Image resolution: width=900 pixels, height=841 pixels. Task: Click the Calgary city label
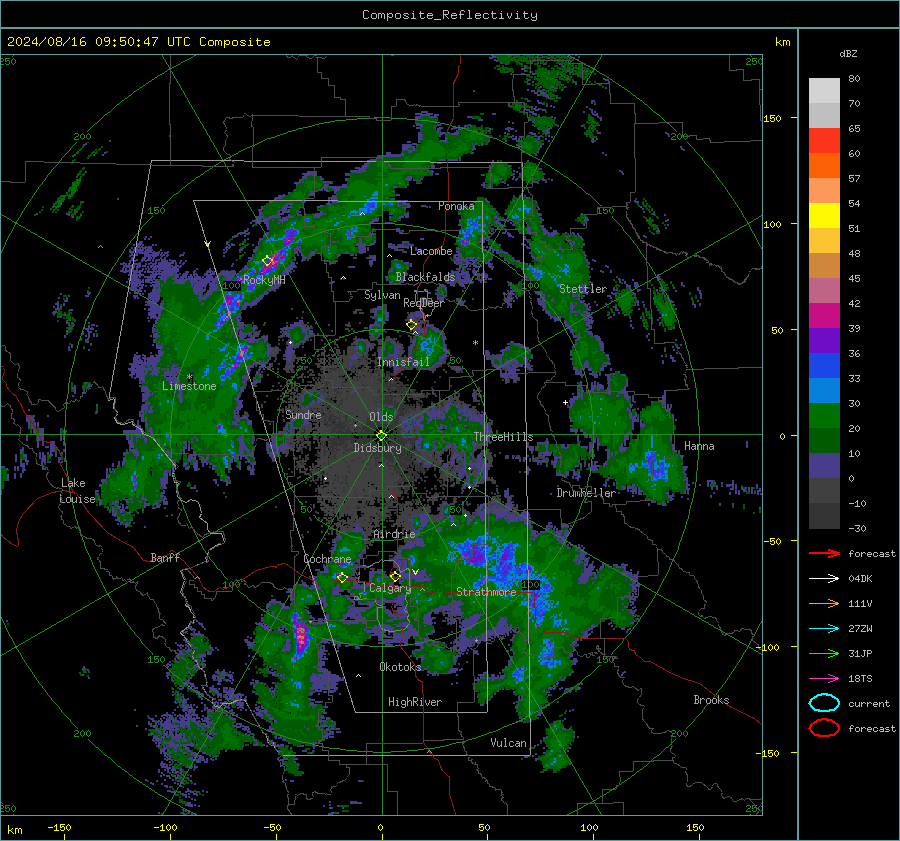[x=390, y=588]
